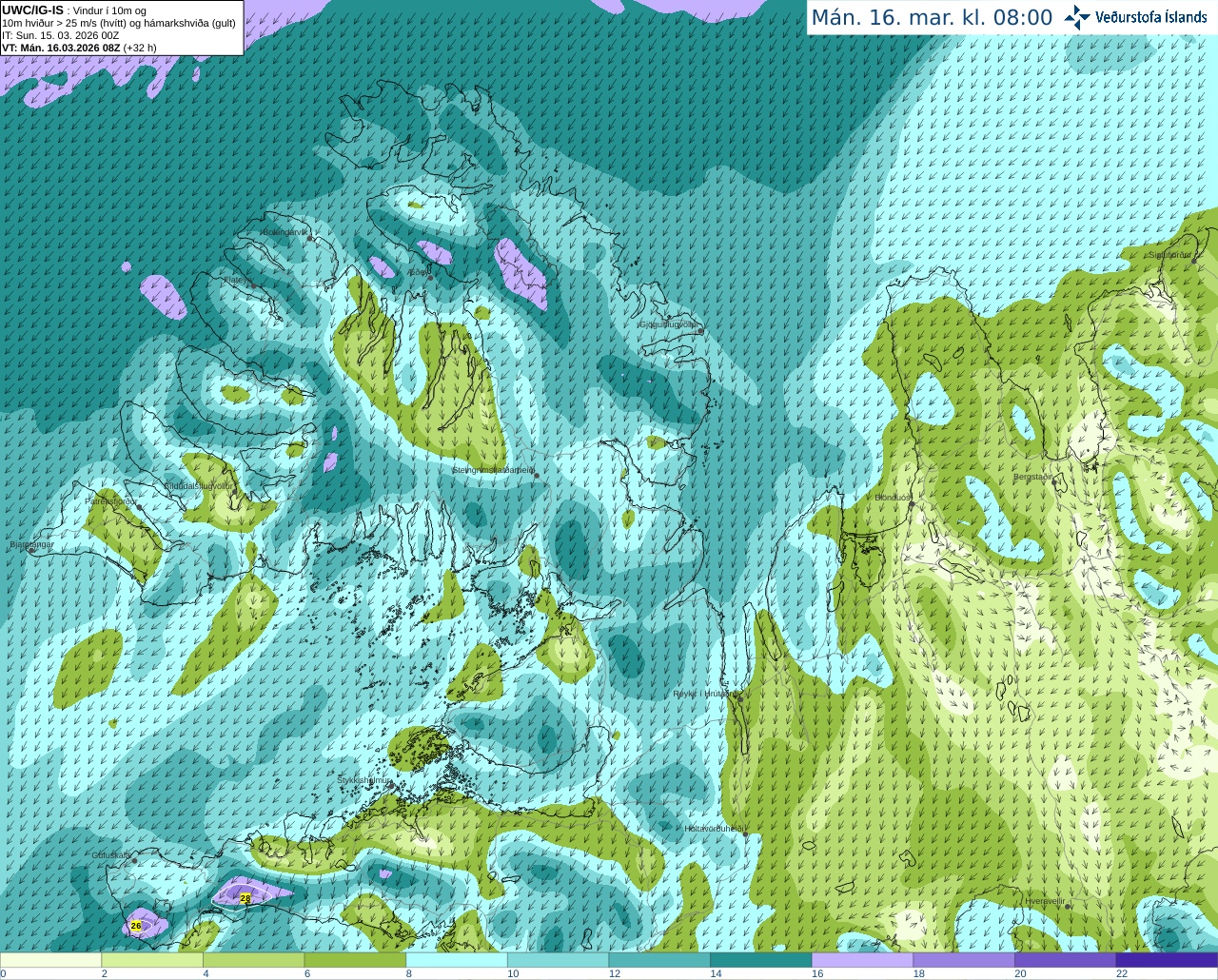Select the 0–2 m/s palest legend swatch

(50, 960)
